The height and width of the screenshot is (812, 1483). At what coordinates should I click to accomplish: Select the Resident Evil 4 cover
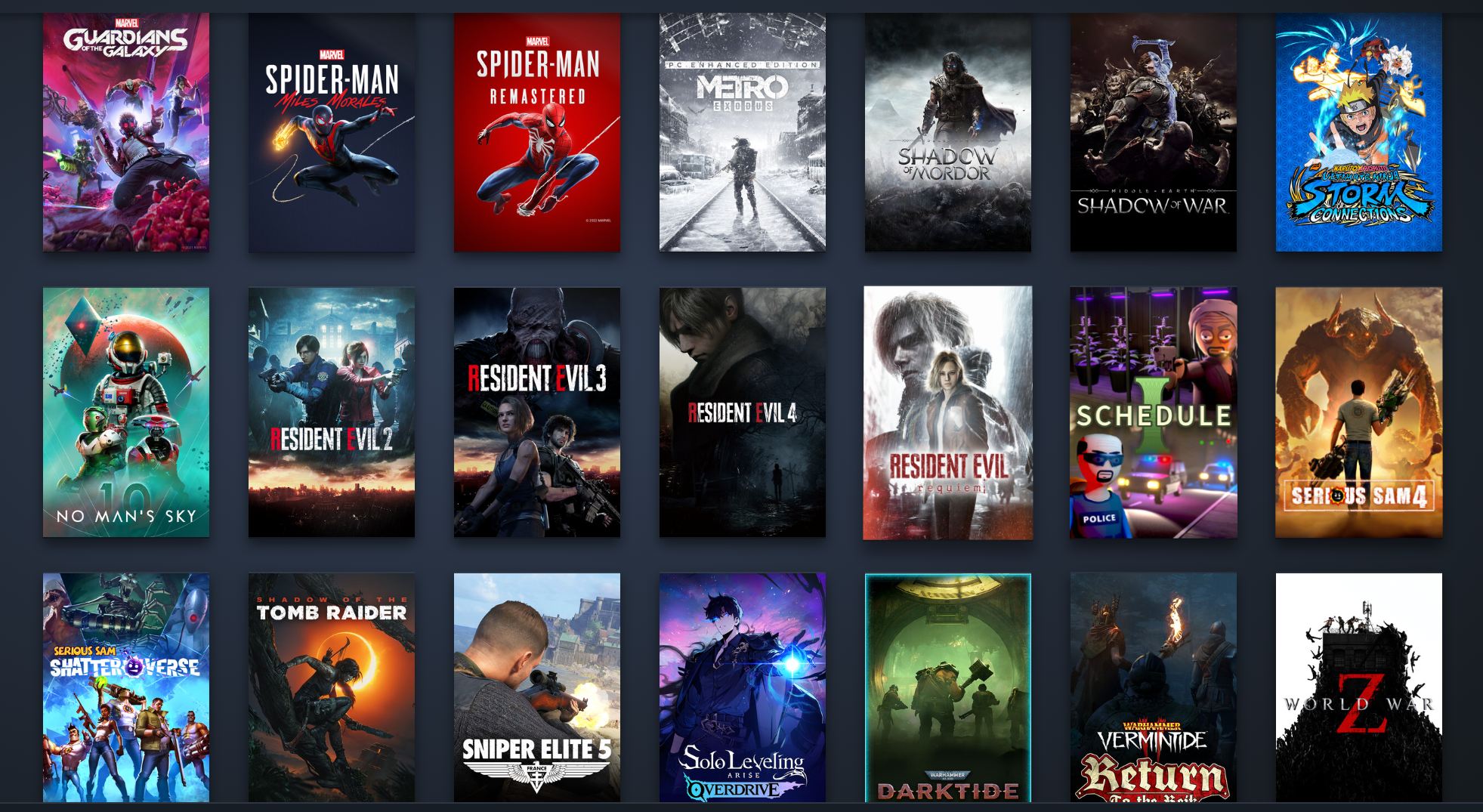743,412
